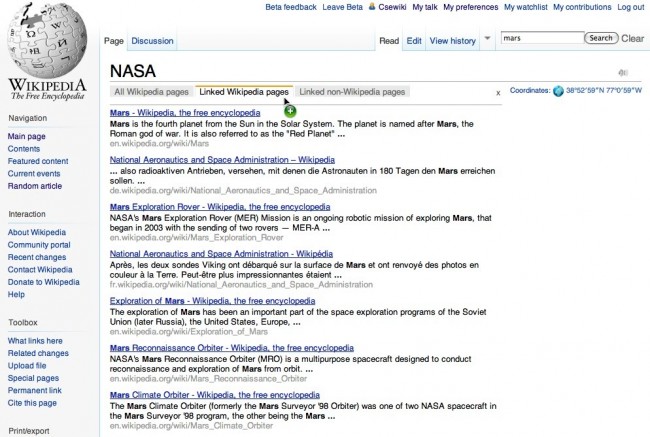This screenshot has height=437, width=650.
Task: Open the Page tab
Action: click(x=114, y=41)
